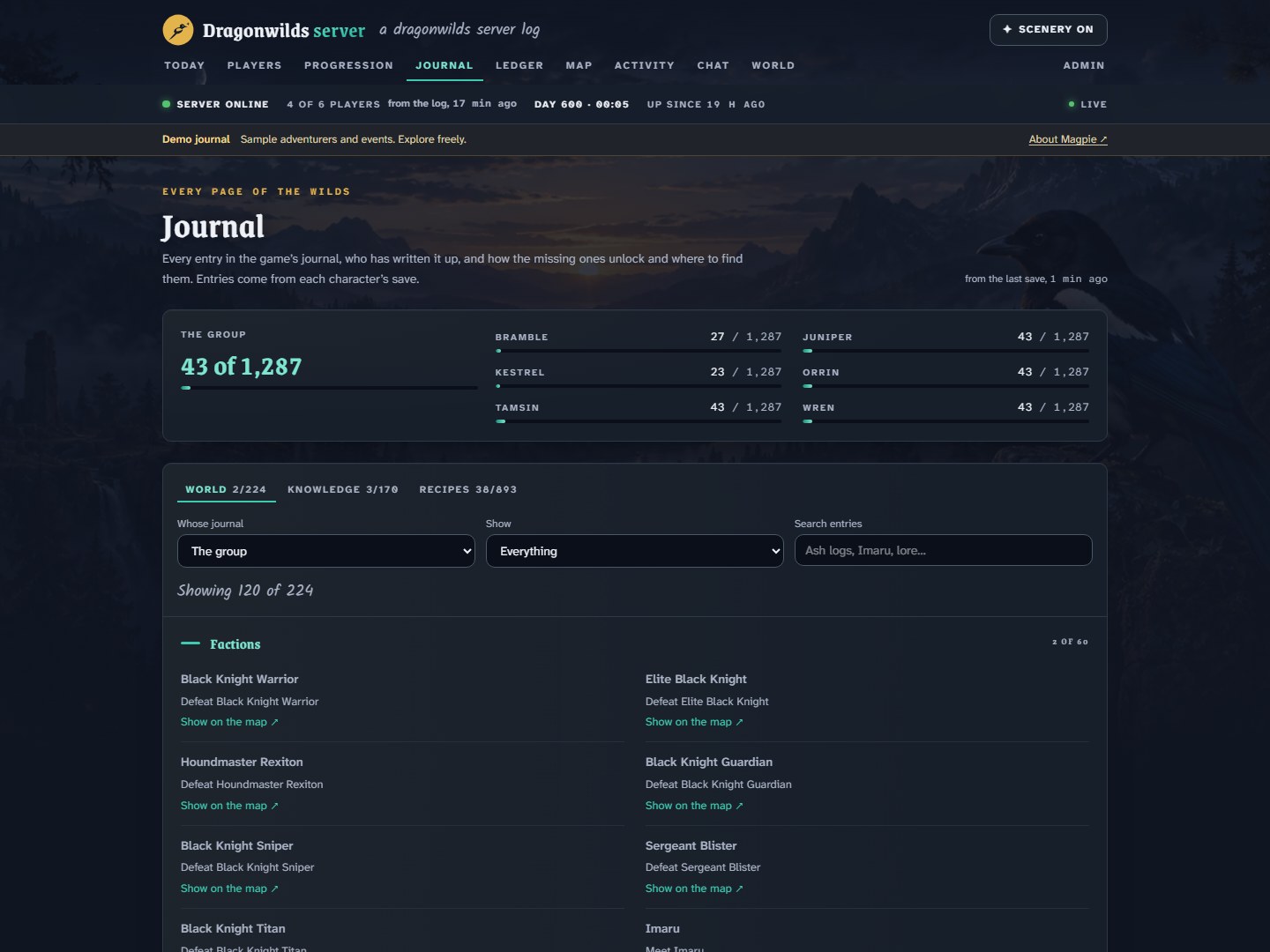This screenshot has height=952, width=1270.
Task: Click Juniper's progress bar
Action: click(945, 351)
